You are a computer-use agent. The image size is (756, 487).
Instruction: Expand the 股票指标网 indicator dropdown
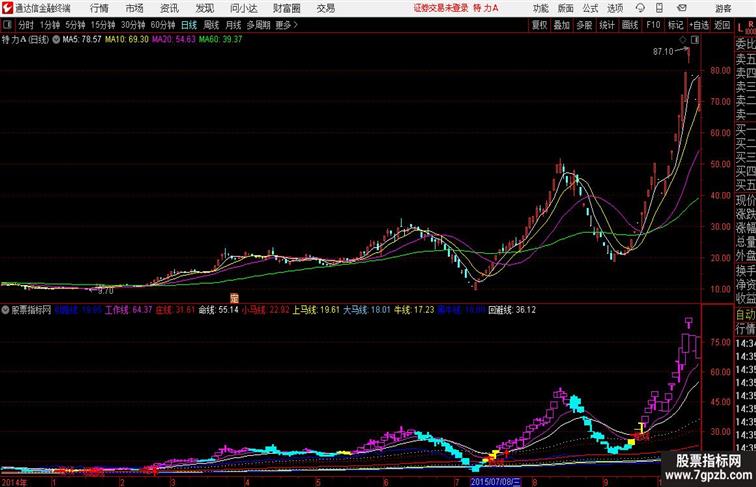pyautogui.click(x=5, y=310)
